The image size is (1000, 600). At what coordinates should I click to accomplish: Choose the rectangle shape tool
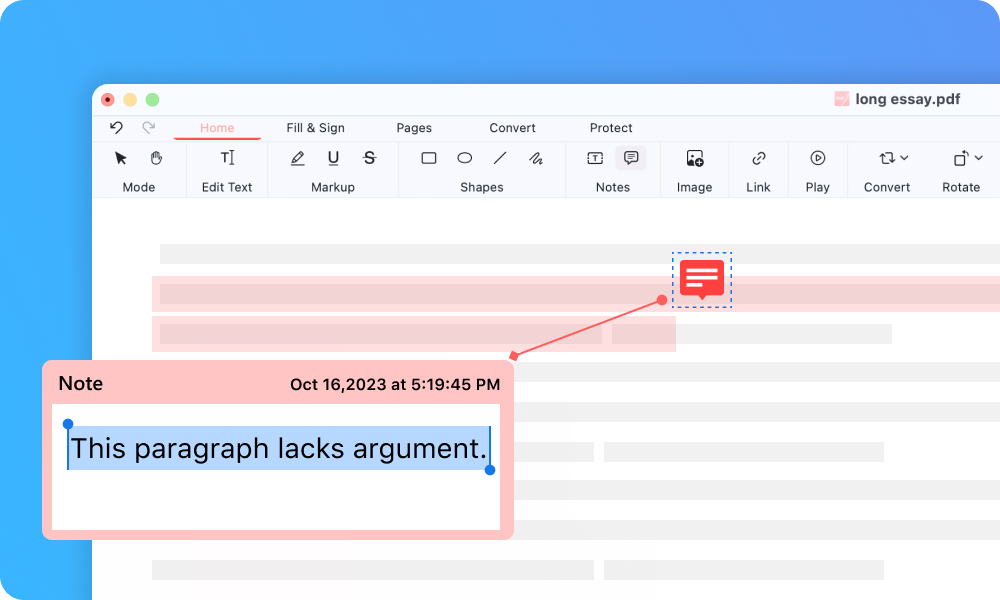coord(429,158)
